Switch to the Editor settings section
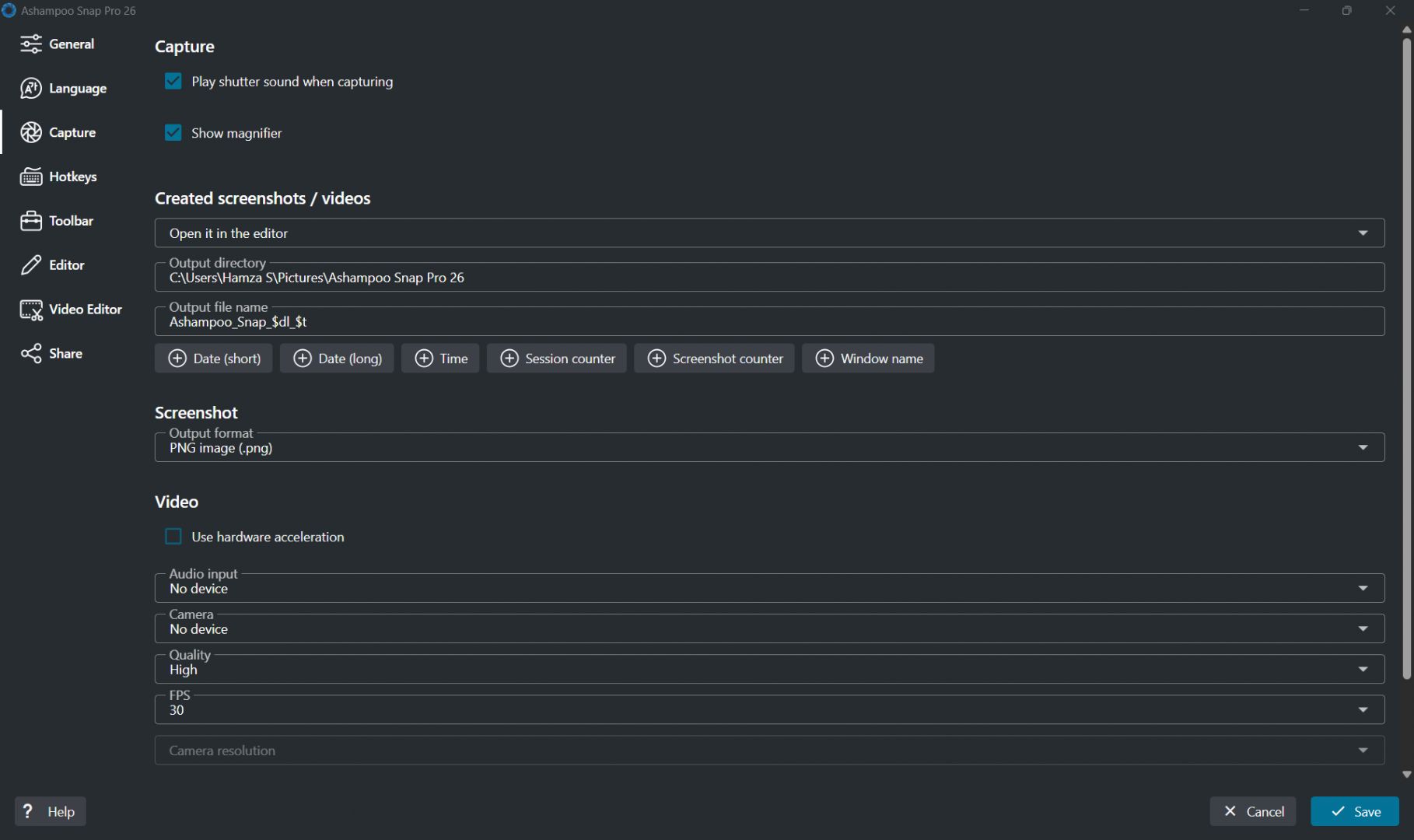 (x=53, y=265)
